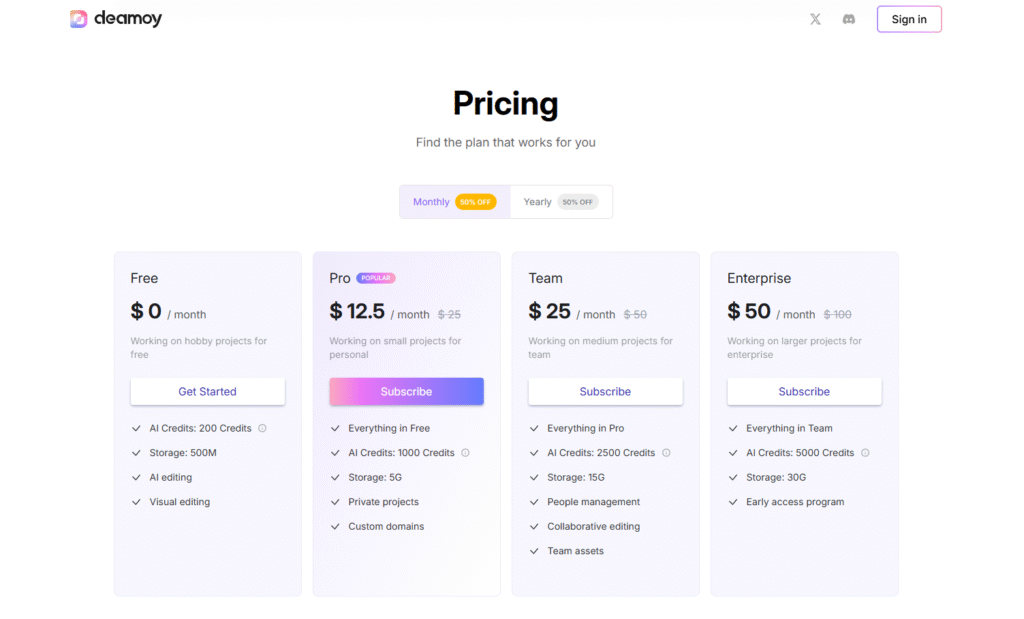
Task: Click the deamoy brand name text
Action: point(128,19)
